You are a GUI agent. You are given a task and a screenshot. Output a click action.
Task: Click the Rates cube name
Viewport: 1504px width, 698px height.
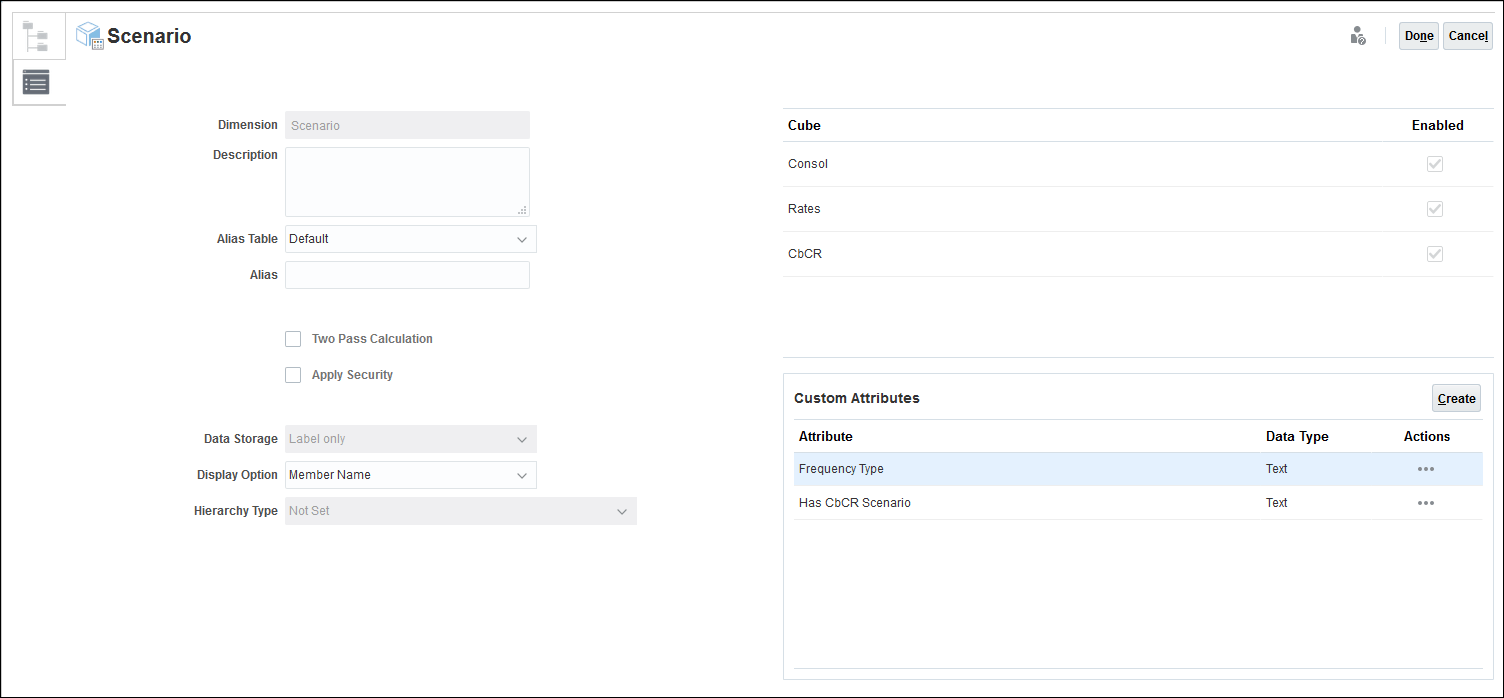(x=804, y=209)
